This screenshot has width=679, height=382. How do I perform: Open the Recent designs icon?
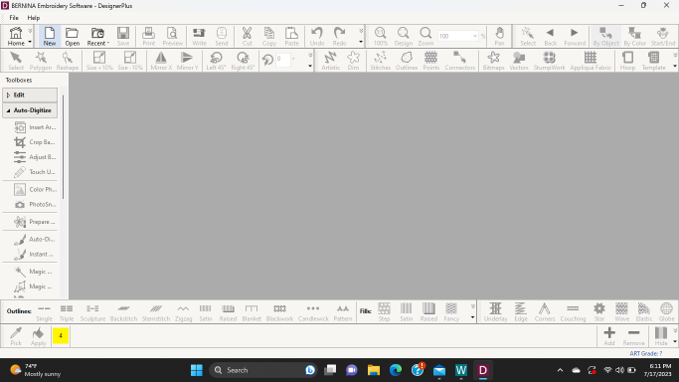click(97, 36)
